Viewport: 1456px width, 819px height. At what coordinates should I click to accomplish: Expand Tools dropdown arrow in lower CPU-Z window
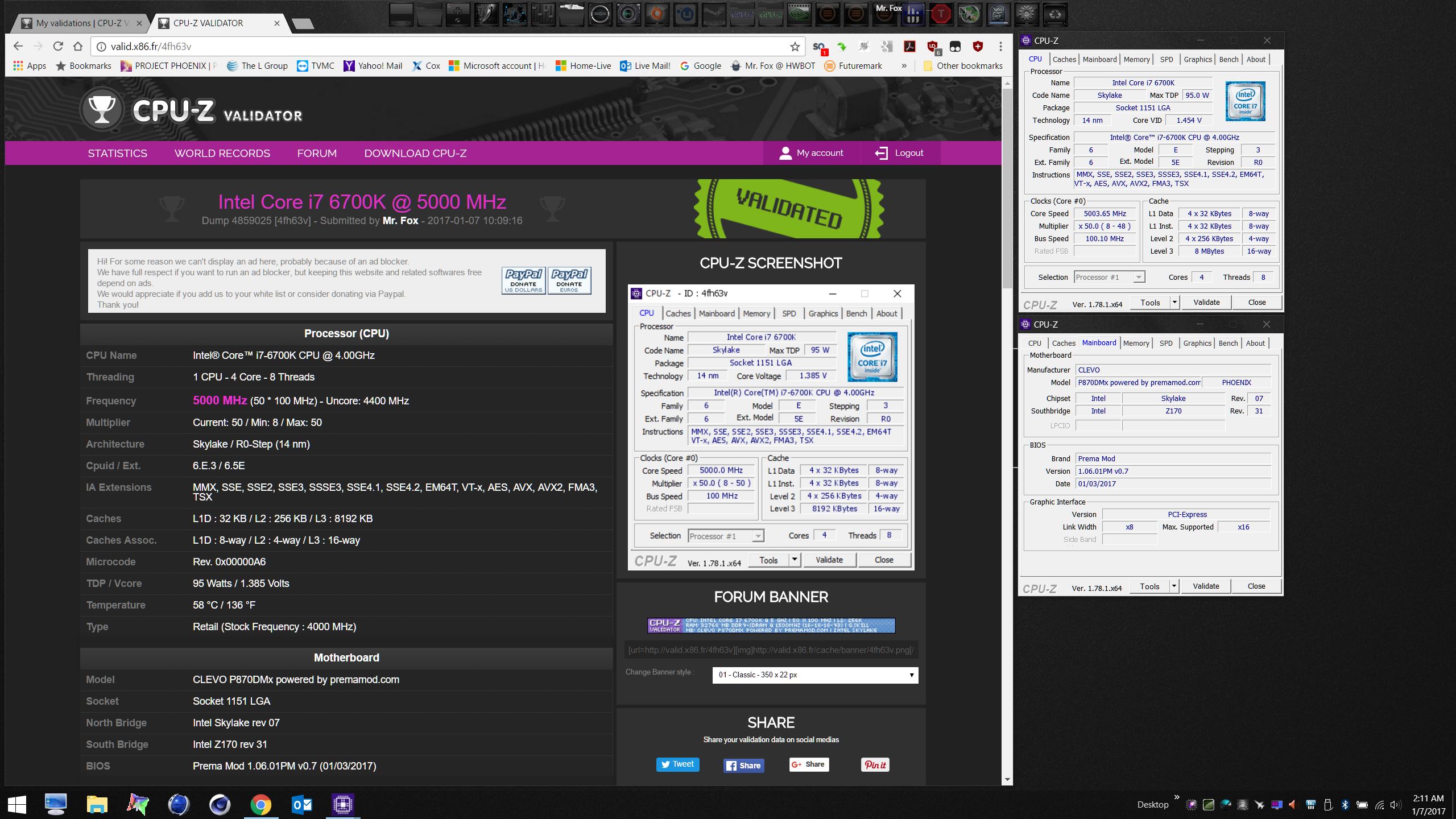(x=1174, y=586)
